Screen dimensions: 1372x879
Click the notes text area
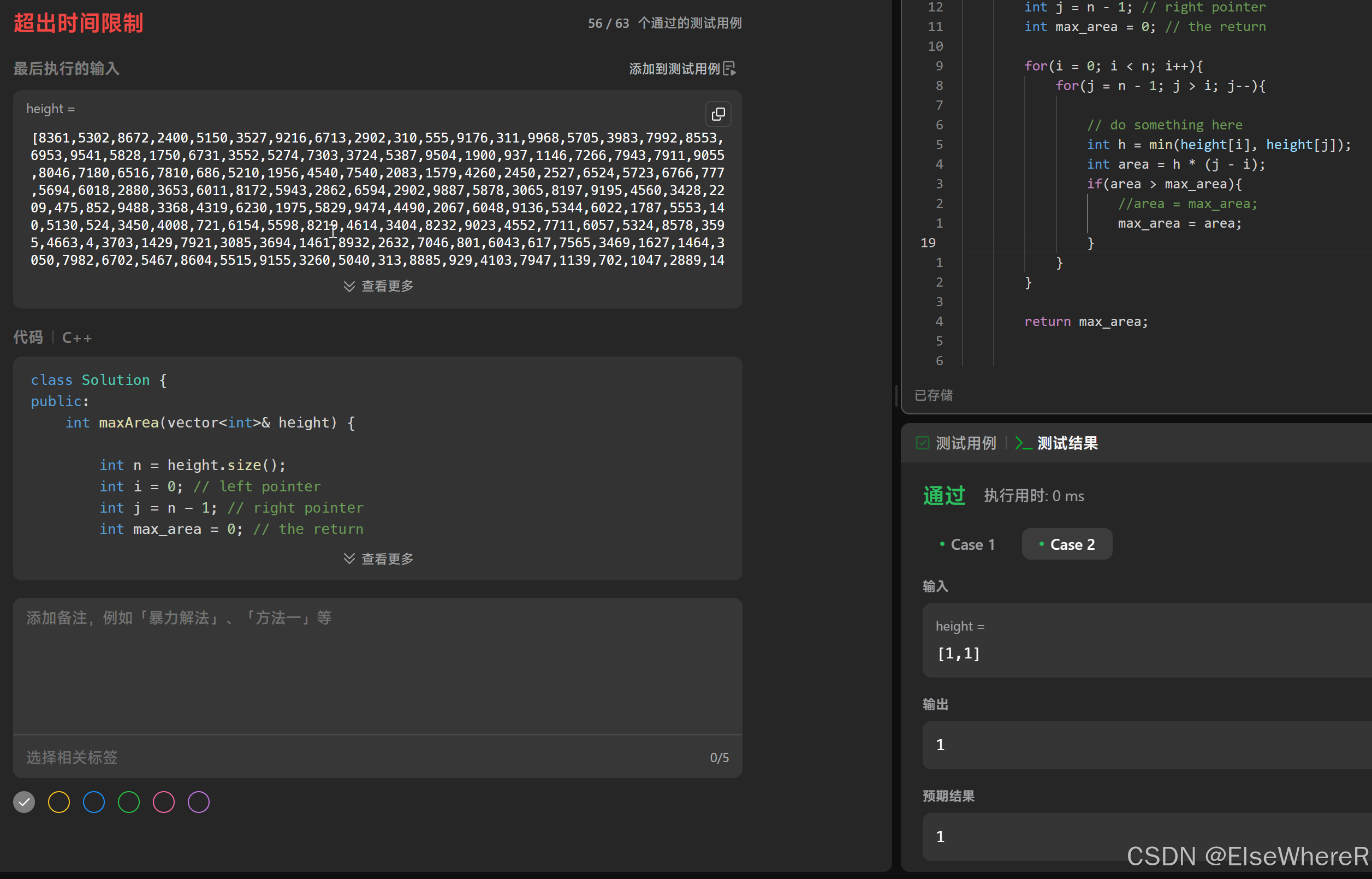click(x=377, y=665)
